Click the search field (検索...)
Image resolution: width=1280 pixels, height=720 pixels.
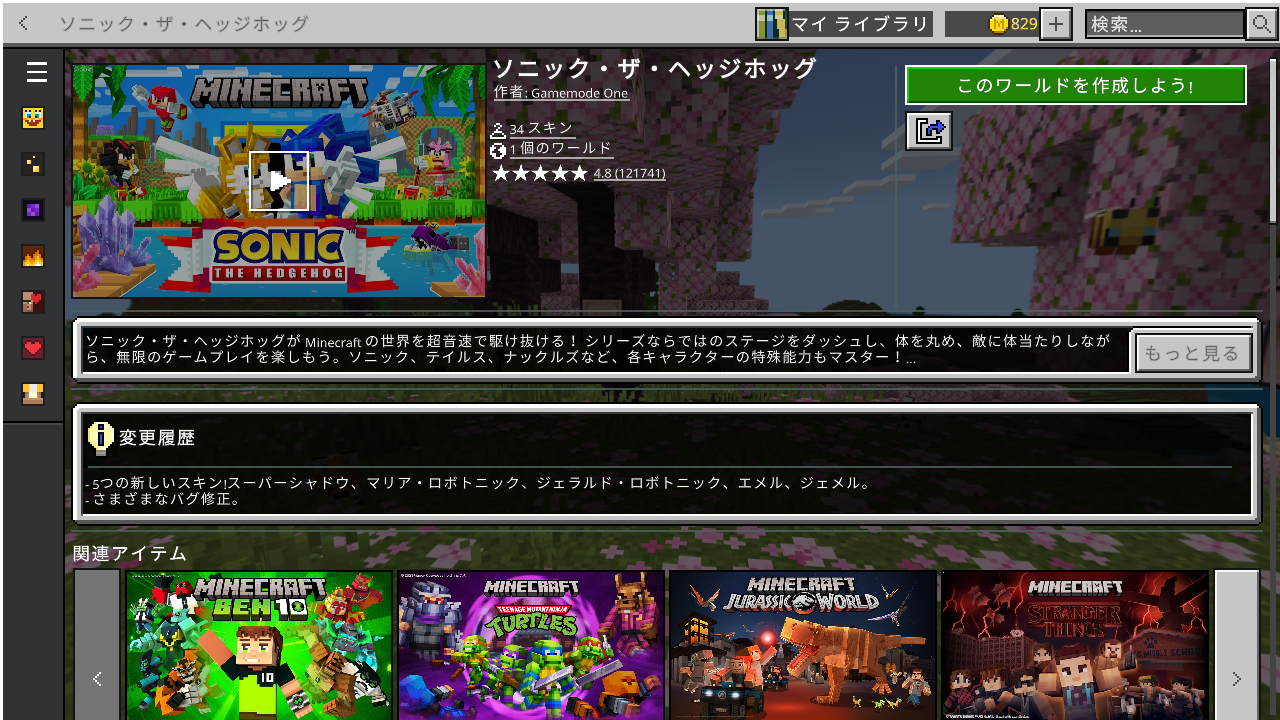point(1165,24)
